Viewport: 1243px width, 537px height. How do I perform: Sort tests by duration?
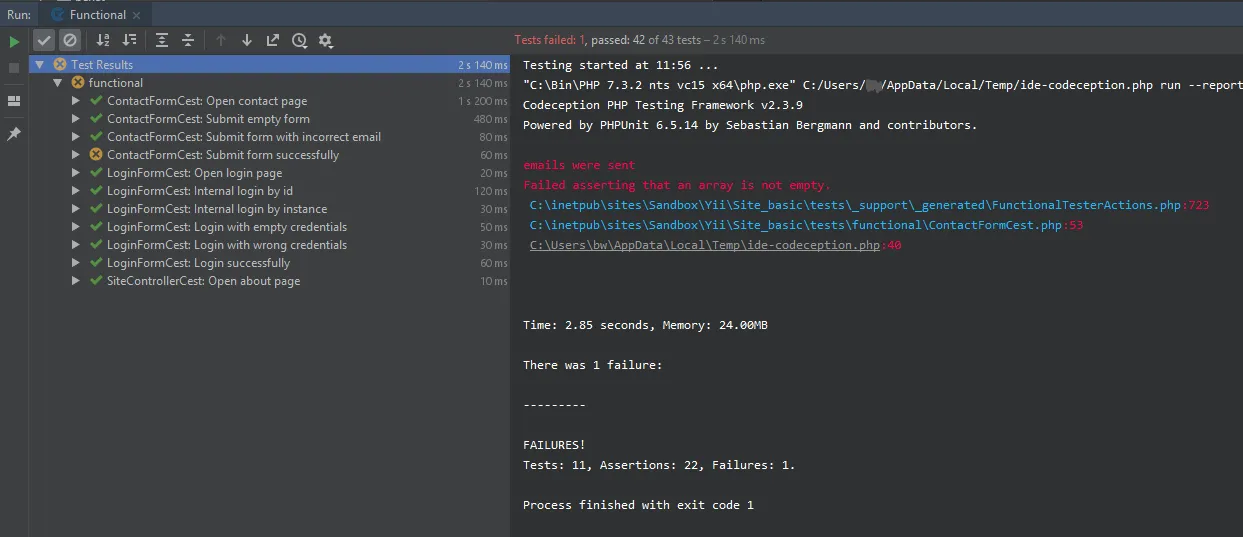129,40
